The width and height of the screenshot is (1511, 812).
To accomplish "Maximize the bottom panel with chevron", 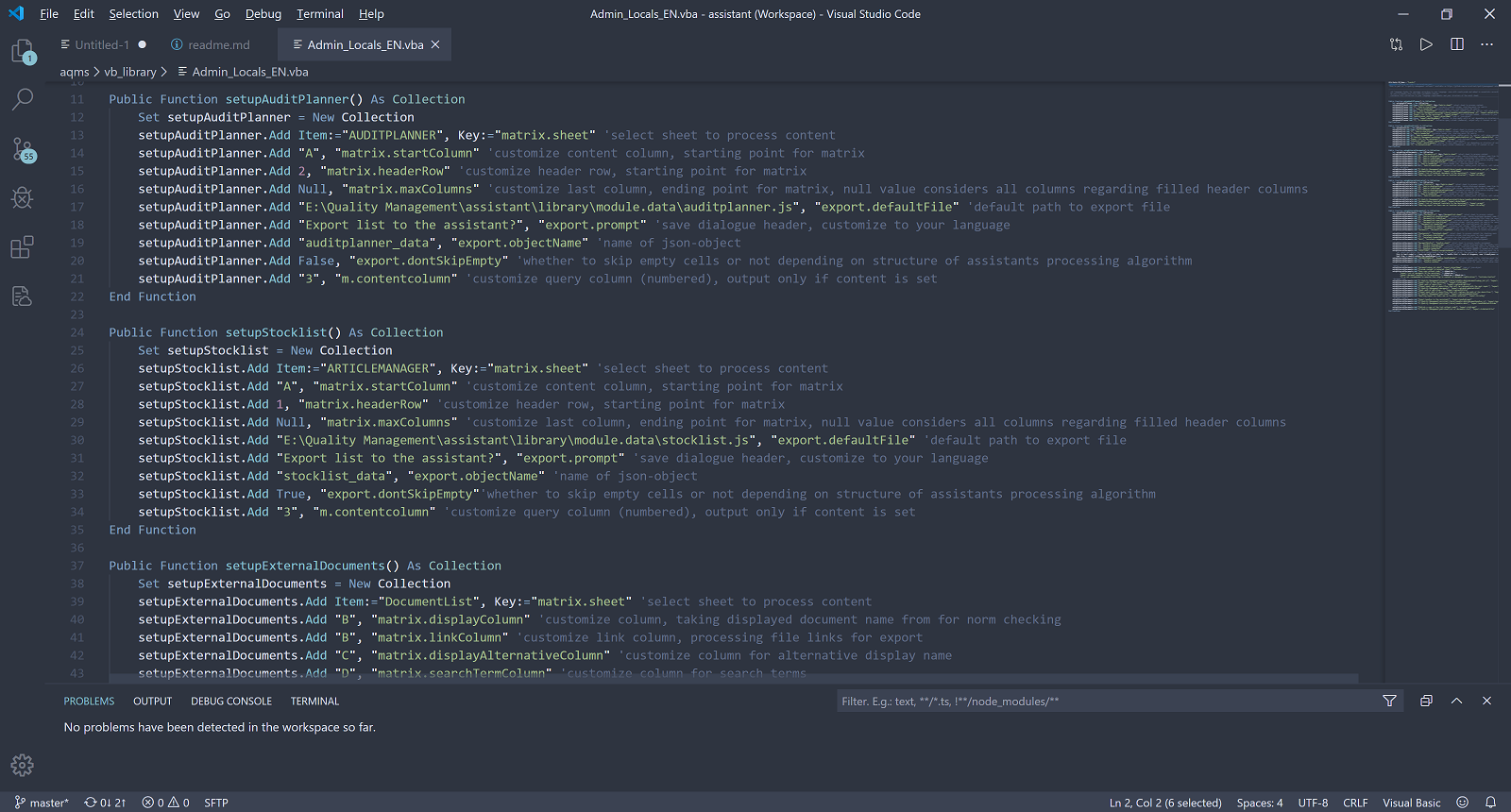I will point(1456,701).
